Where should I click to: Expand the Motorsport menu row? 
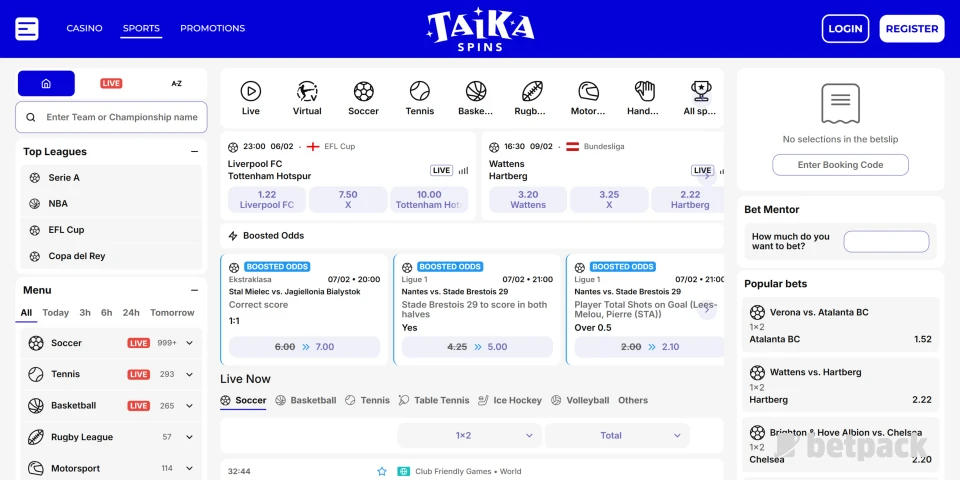pyautogui.click(x=189, y=468)
